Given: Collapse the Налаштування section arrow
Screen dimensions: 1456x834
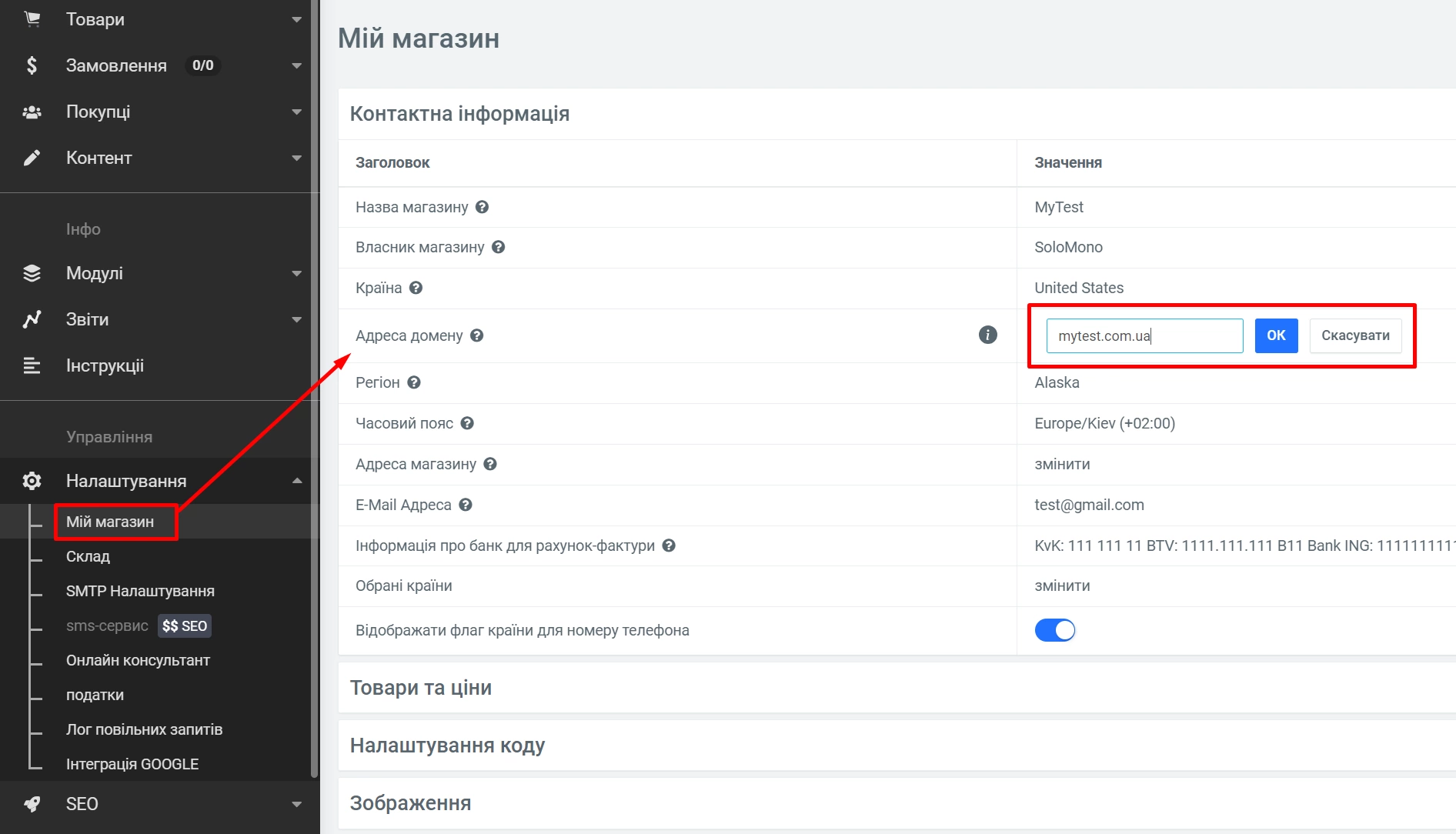Looking at the screenshot, I should pos(297,481).
